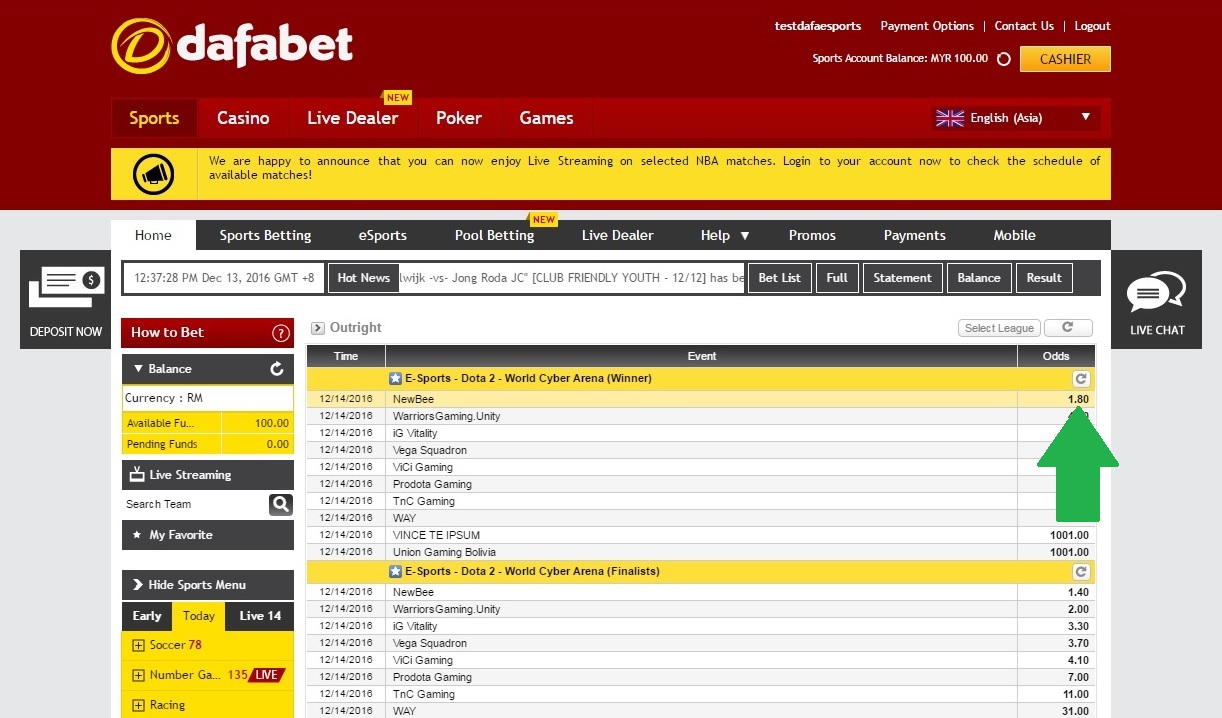Open live chat via the chat icon
Screen dimensions: 1222x718
[1156, 294]
